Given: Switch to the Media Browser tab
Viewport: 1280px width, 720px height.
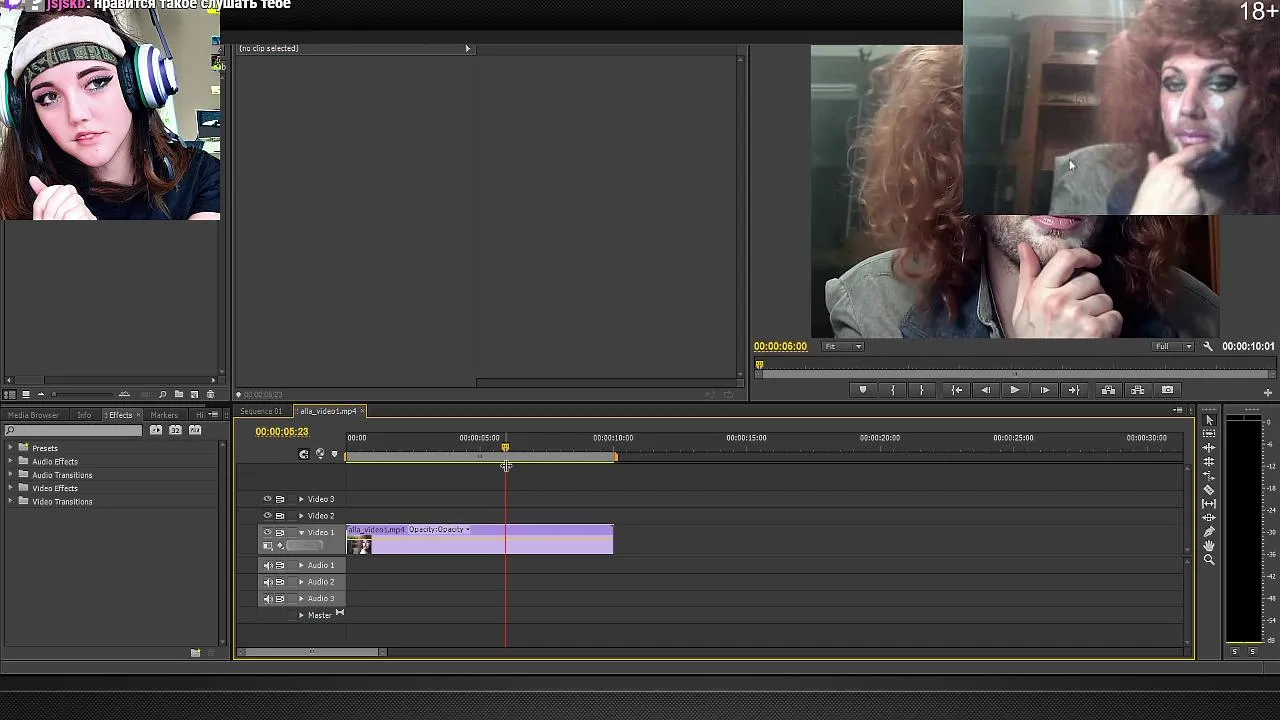Looking at the screenshot, I should coord(33,415).
